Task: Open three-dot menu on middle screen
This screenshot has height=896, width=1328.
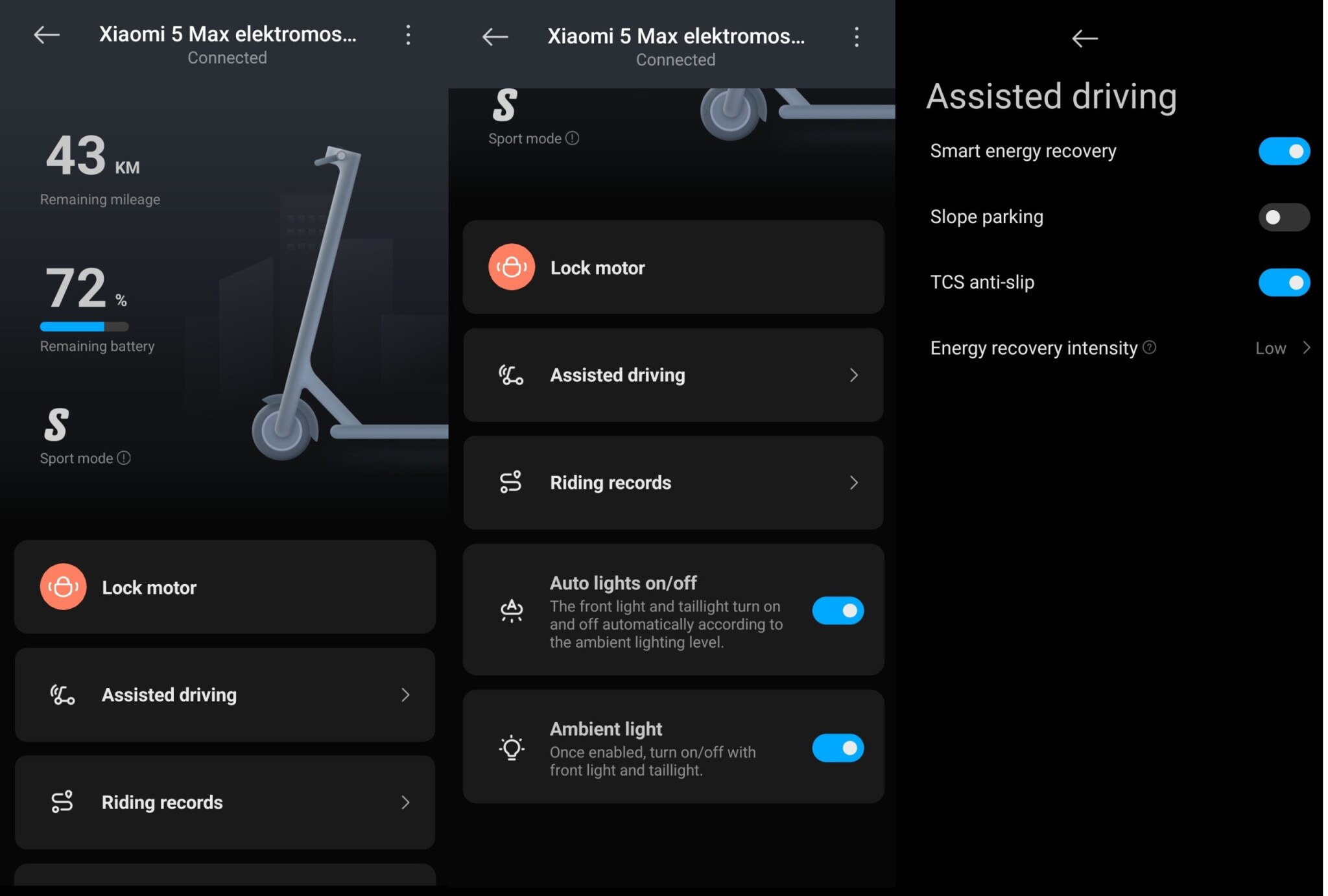Action: coord(857,37)
